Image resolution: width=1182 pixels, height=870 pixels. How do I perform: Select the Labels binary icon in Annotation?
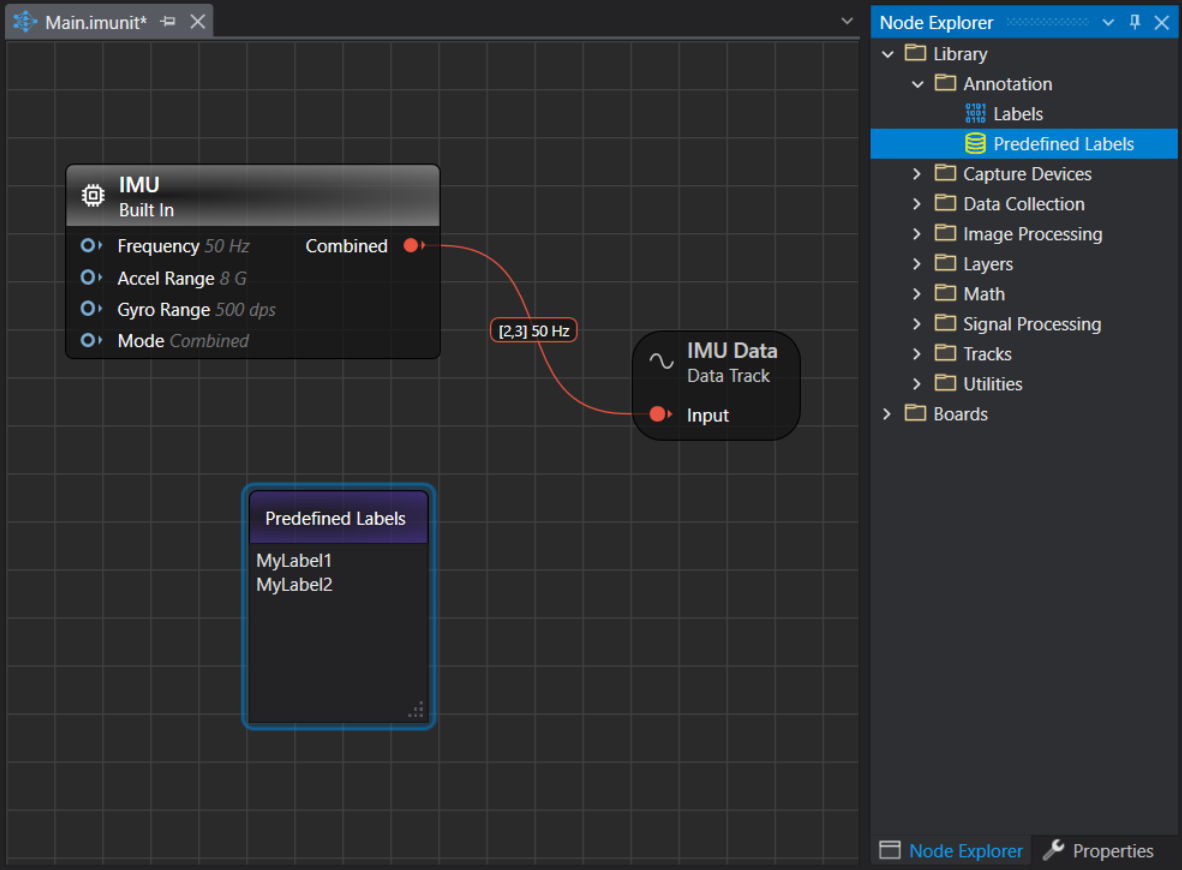pos(975,114)
